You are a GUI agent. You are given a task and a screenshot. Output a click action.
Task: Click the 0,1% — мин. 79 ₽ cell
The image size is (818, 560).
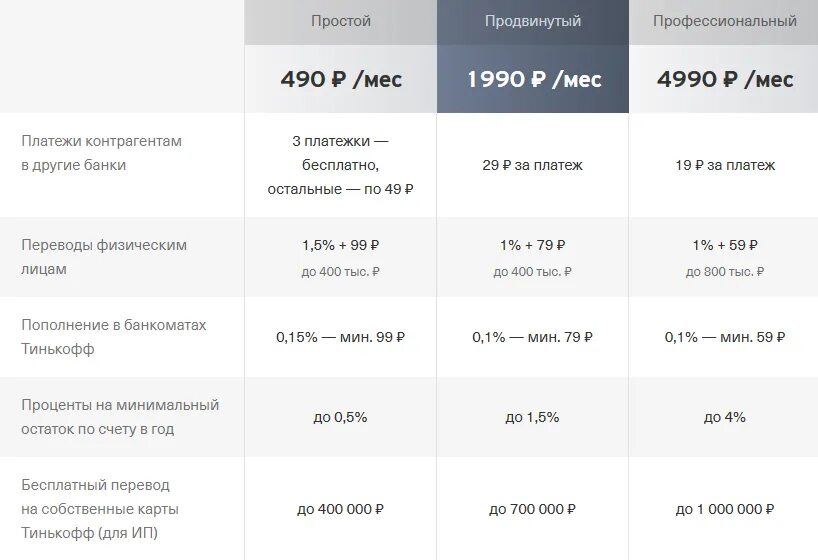click(533, 337)
